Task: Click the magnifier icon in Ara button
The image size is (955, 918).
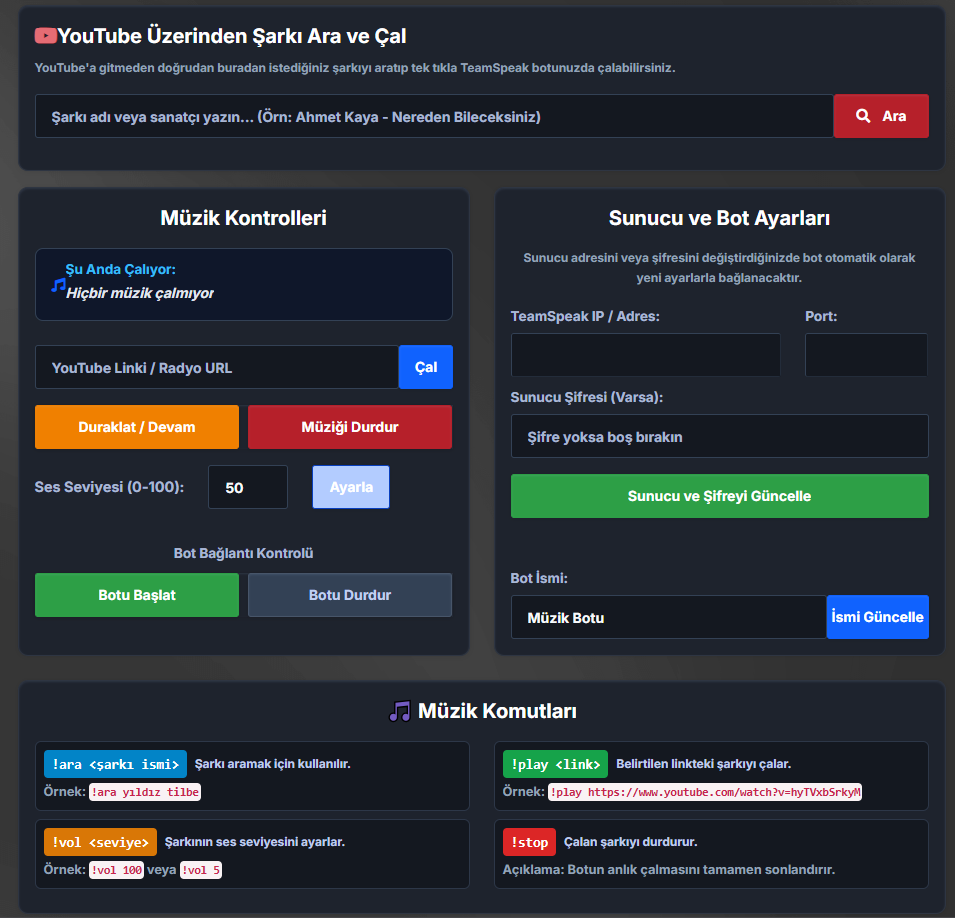Action: [x=863, y=116]
